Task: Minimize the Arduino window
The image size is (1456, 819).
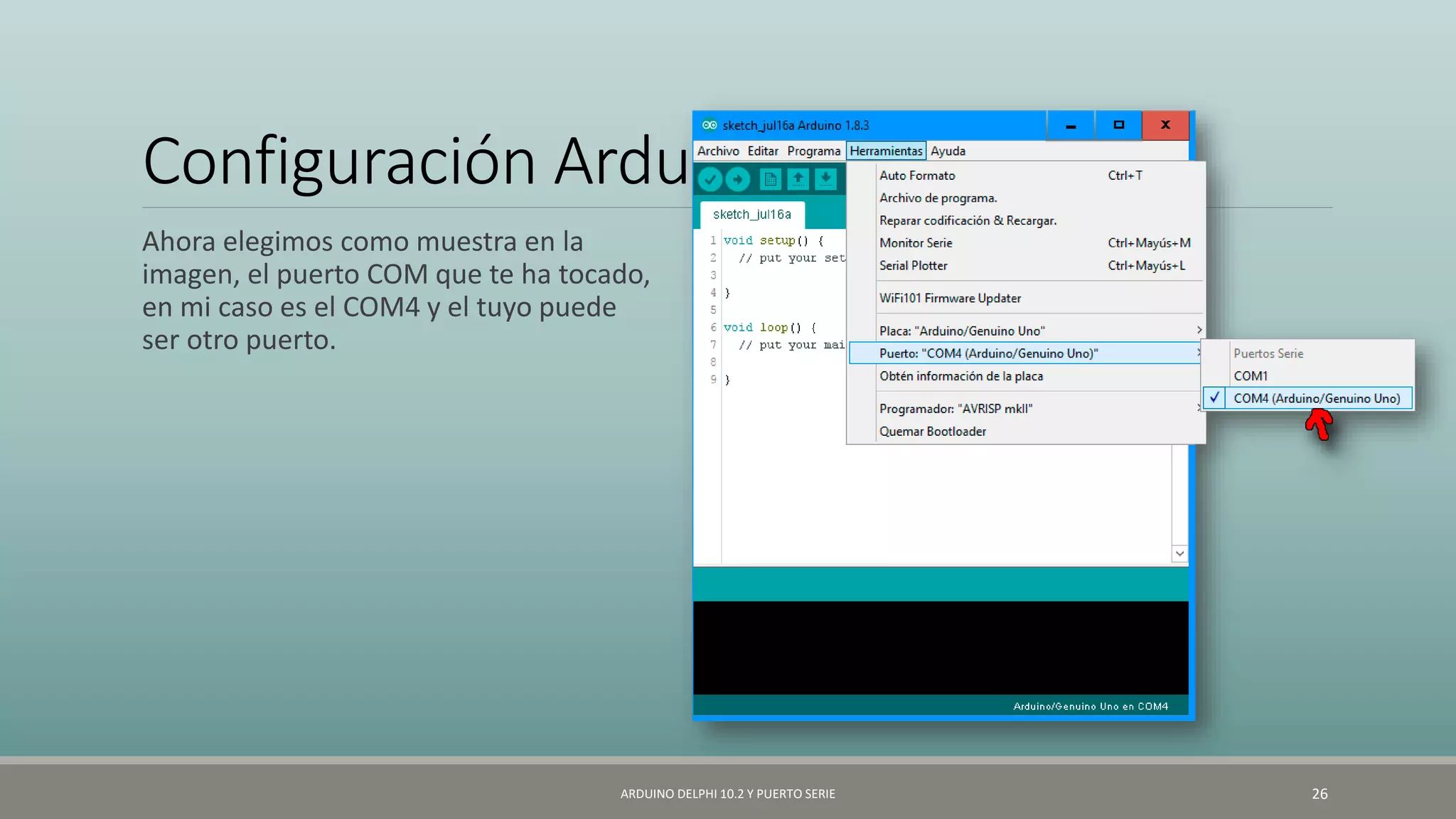Action: pos(1071,126)
